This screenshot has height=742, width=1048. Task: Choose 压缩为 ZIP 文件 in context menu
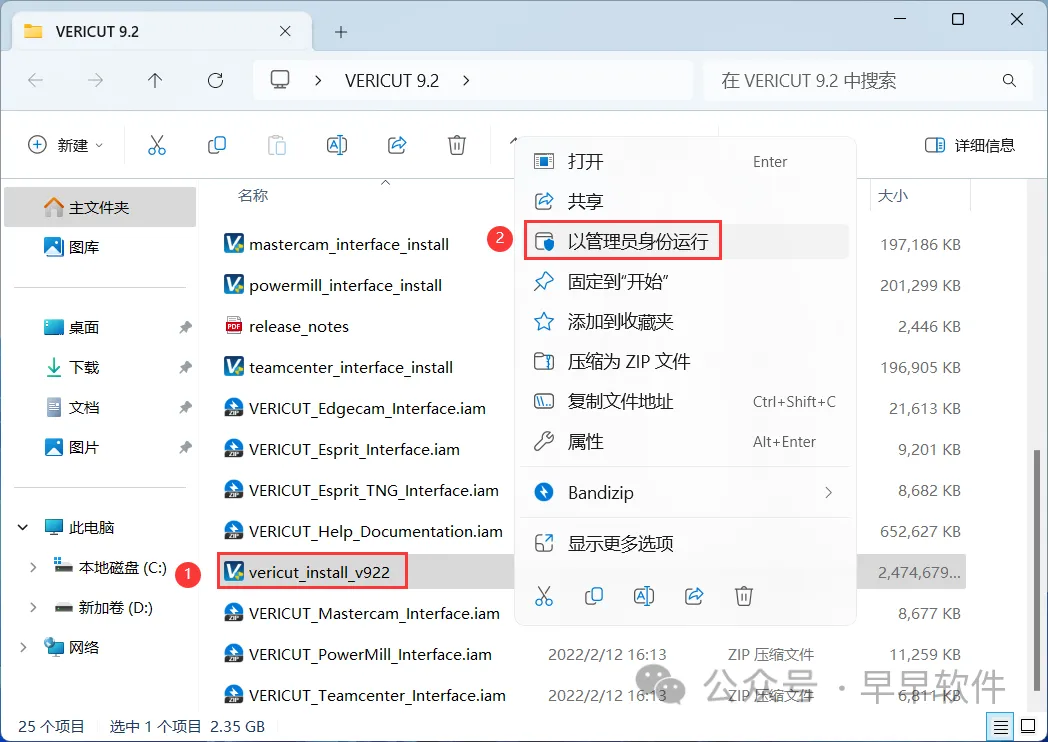(686, 362)
